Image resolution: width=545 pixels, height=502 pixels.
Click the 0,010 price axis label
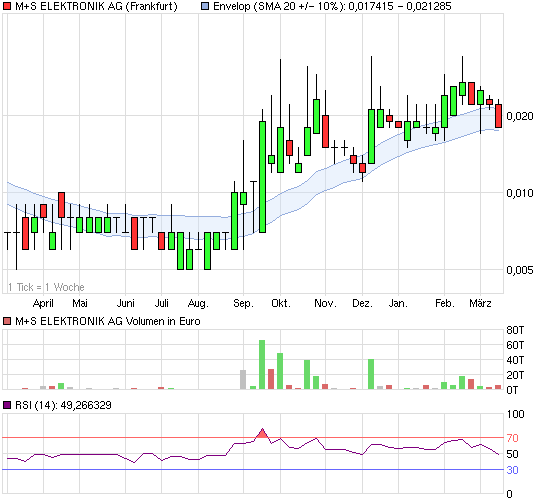[x=520, y=193]
